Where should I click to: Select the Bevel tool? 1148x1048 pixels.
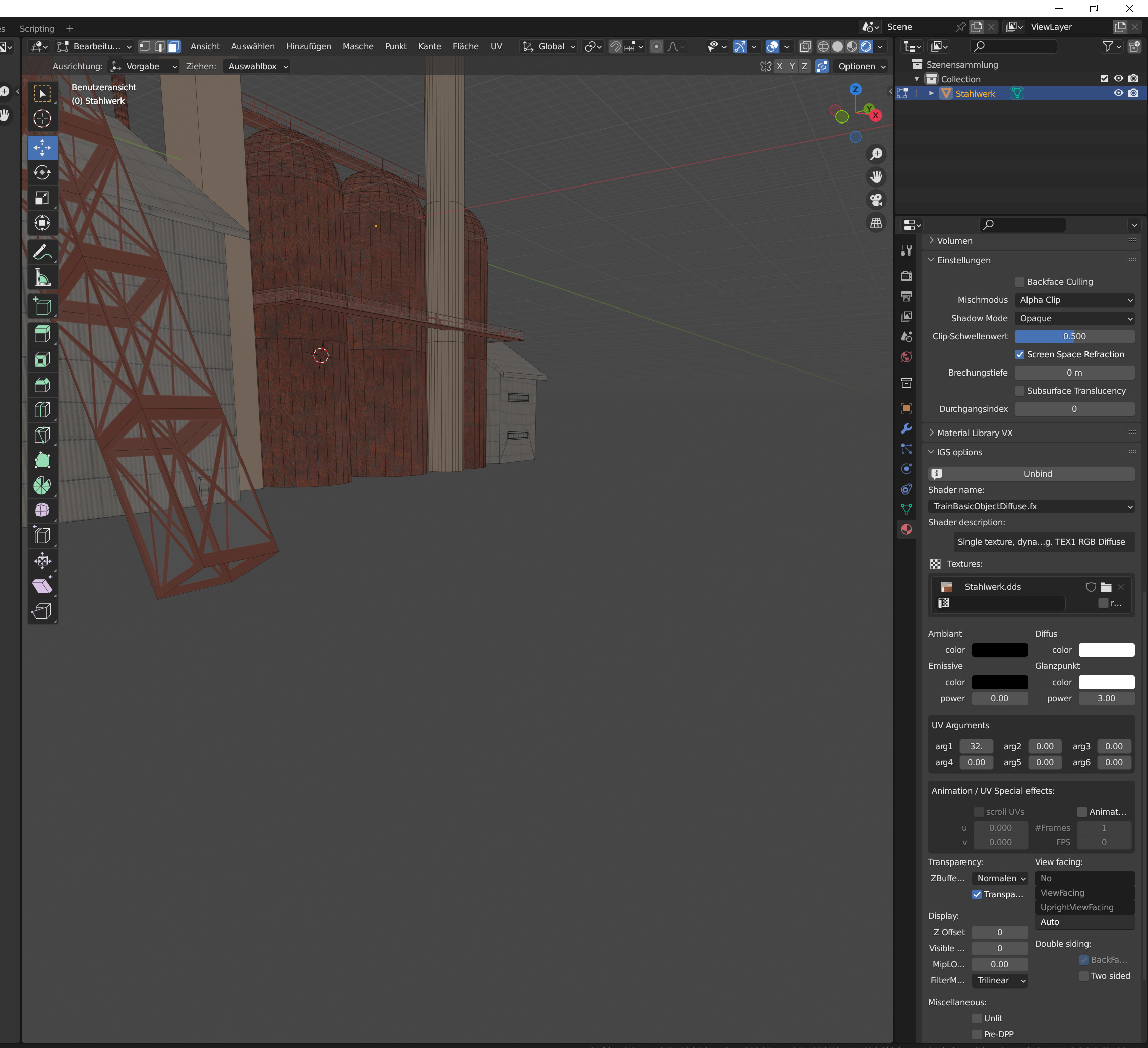[42, 384]
